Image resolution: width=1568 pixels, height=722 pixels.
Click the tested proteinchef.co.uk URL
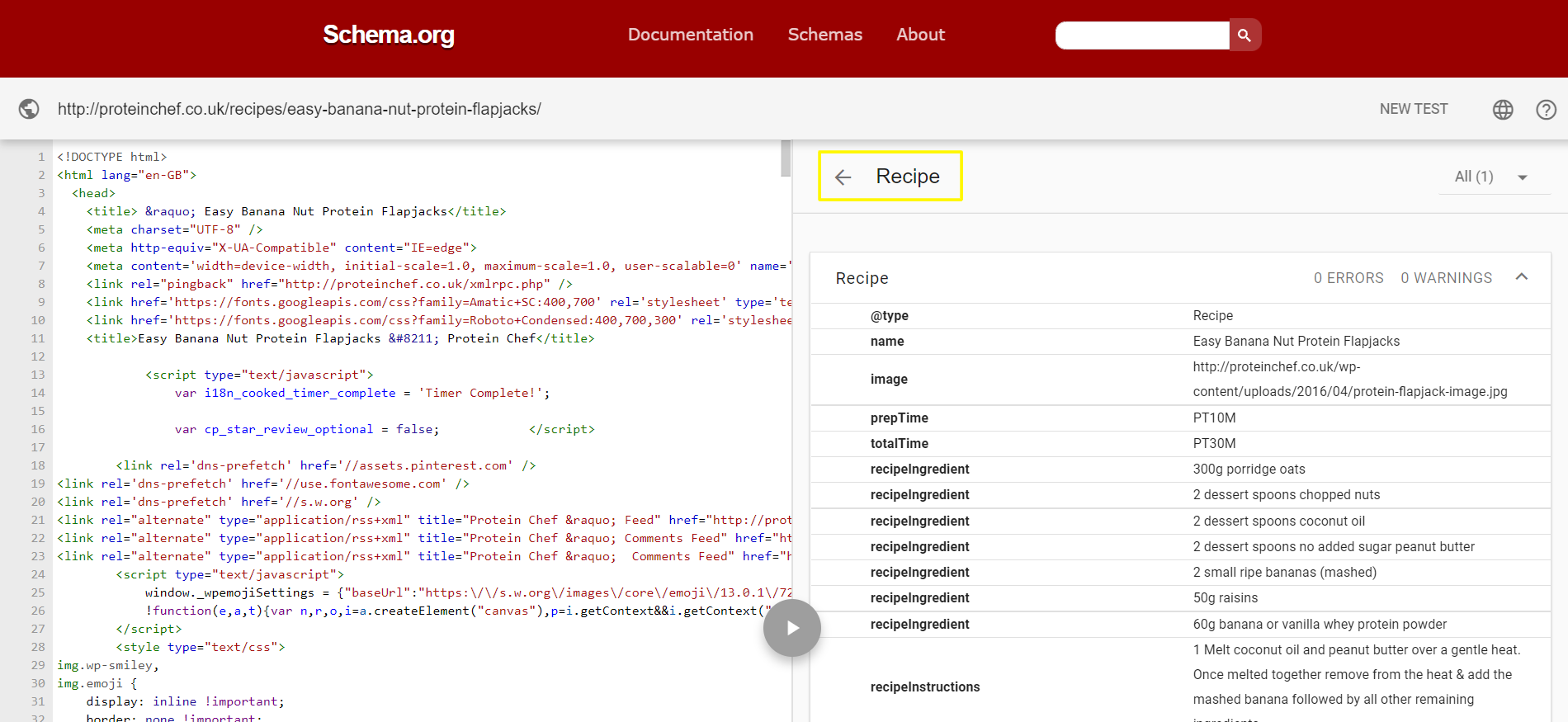pos(299,109)
